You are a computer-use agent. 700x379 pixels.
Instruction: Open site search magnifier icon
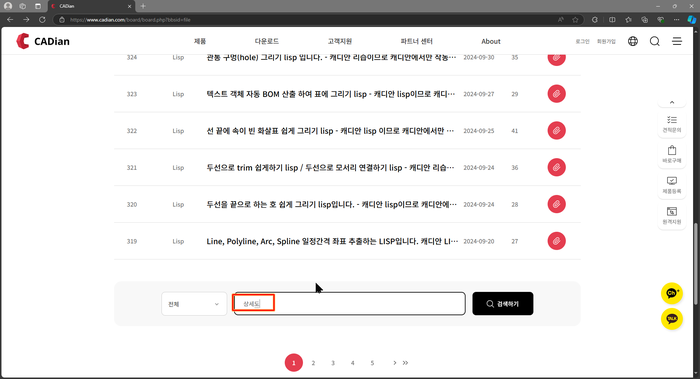point(654,41)
